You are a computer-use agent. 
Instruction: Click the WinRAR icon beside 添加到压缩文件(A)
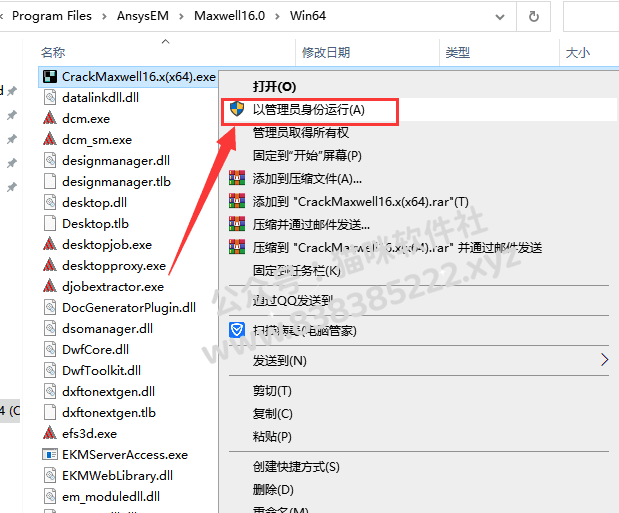[x=237, y=178]
